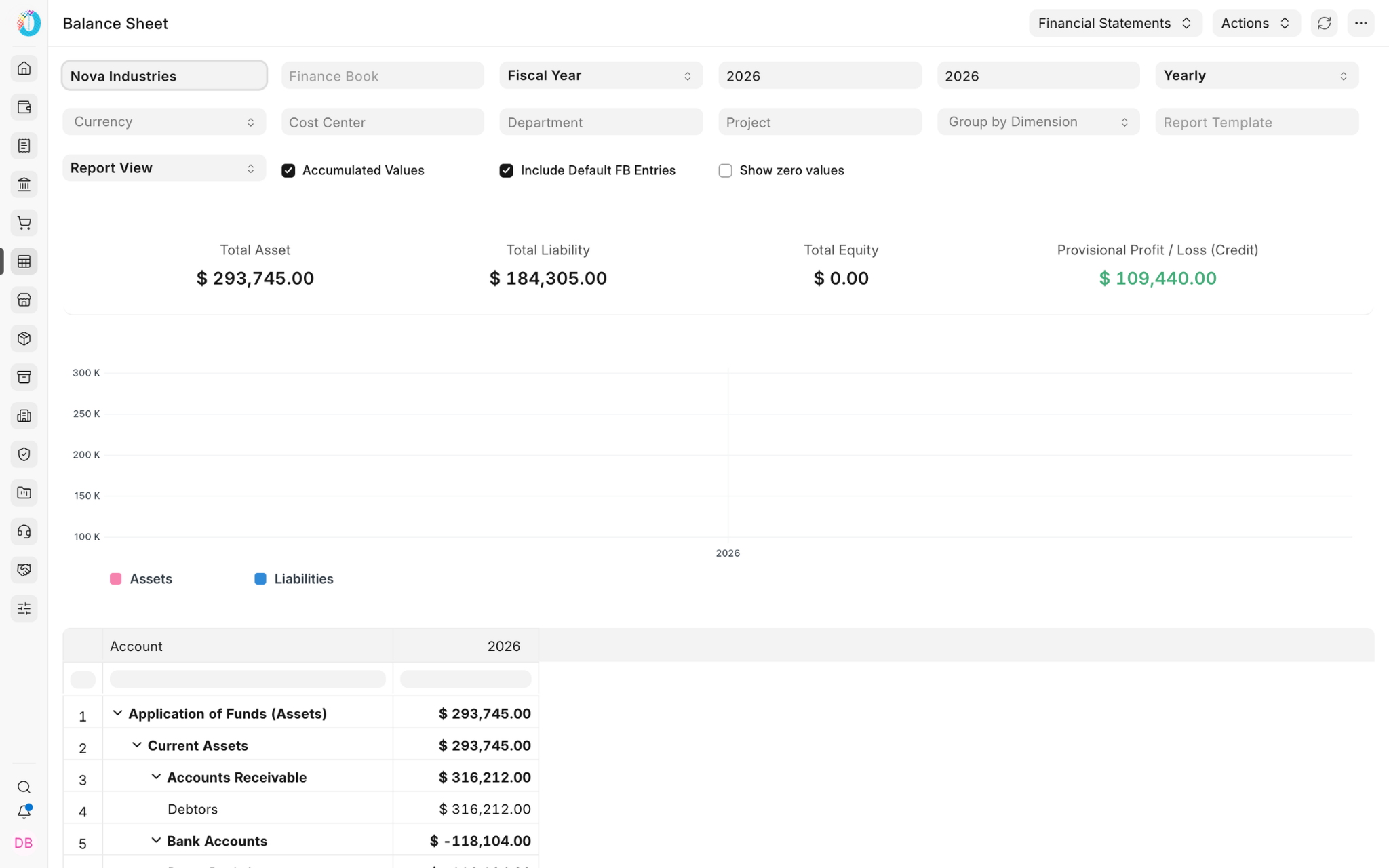Toggle the Liabilities legend blue swatch
The height and width of the screenshot is (868, 1389).
(x=260, y=579)
